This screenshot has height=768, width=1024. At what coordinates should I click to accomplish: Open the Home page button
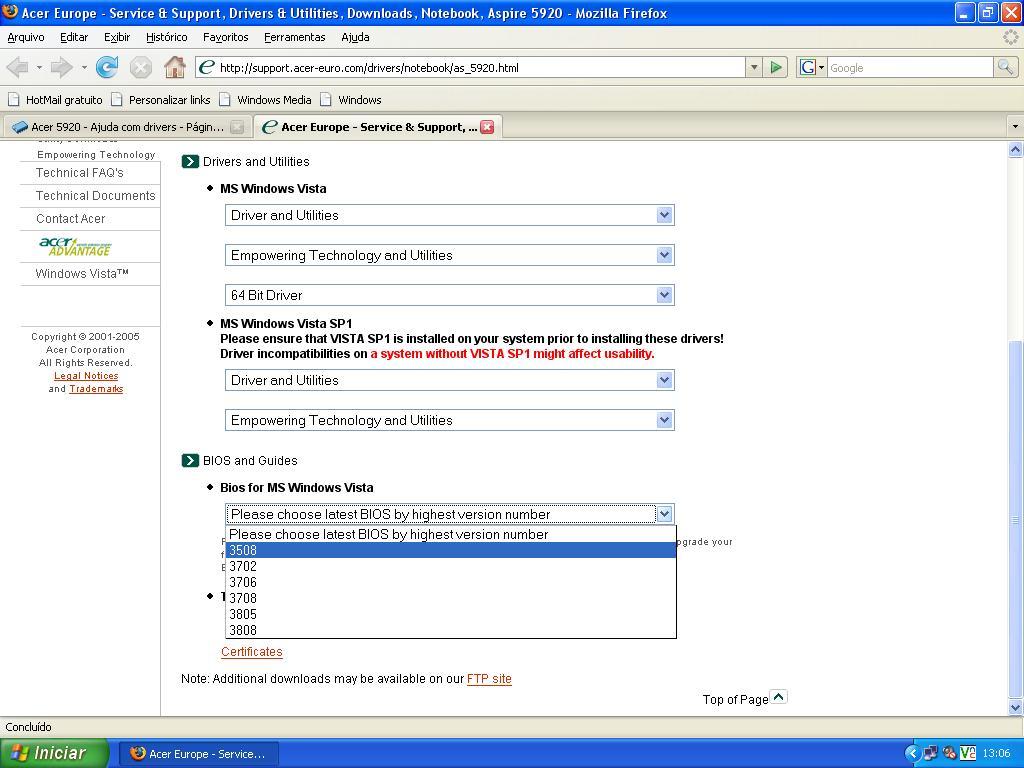click(x=174, y=67)
